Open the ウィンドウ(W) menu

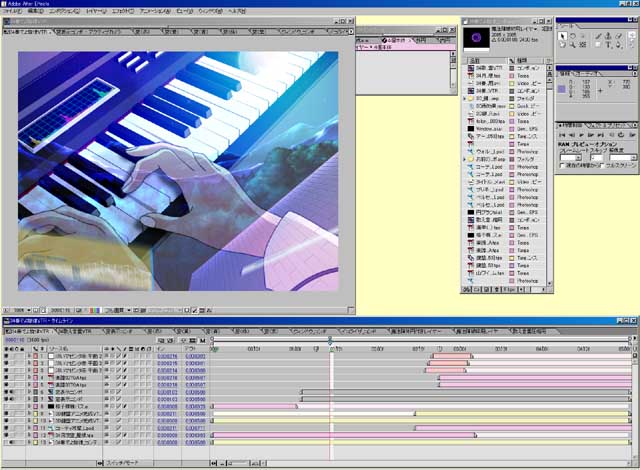click(210, 11)
